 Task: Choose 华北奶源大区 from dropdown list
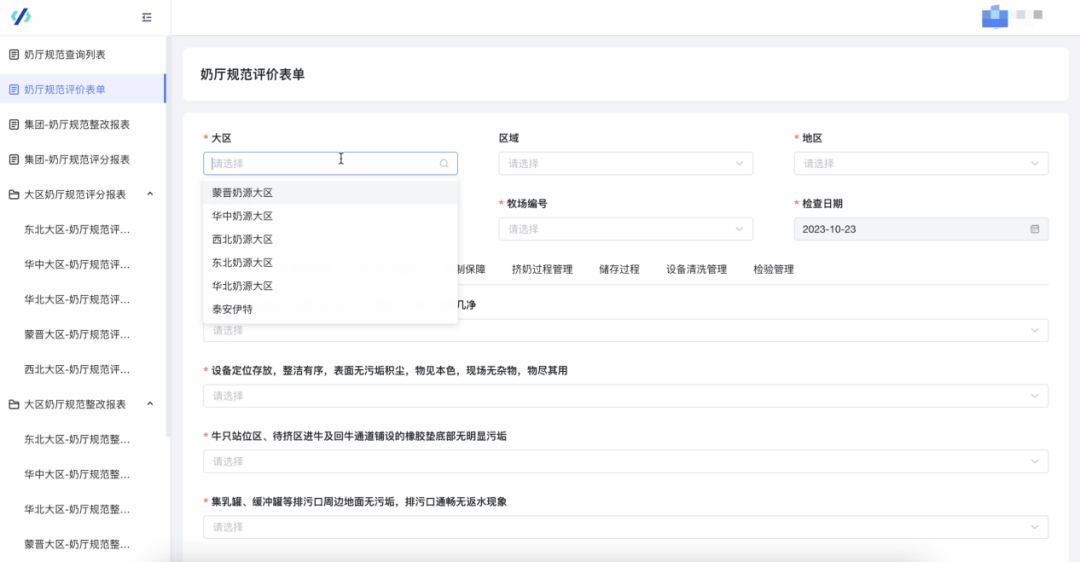pyautogui.click(x=331, y=287)
